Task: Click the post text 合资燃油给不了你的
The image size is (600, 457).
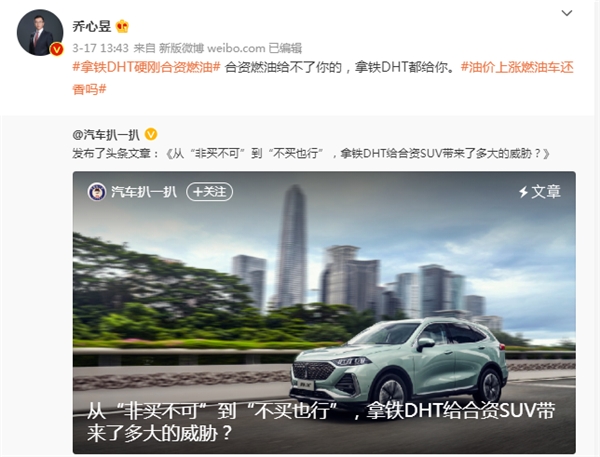Action: 283,67
